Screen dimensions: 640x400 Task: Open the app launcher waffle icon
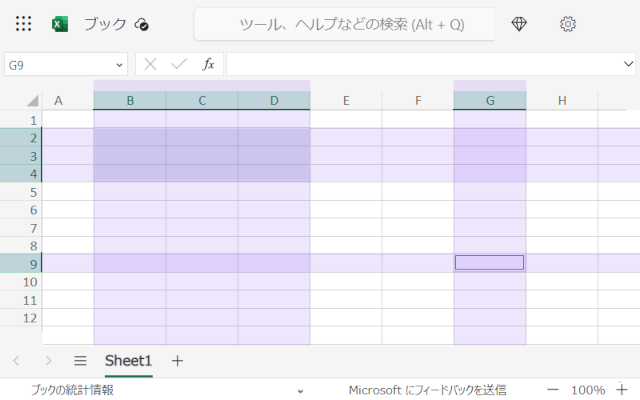click(24, 24)
